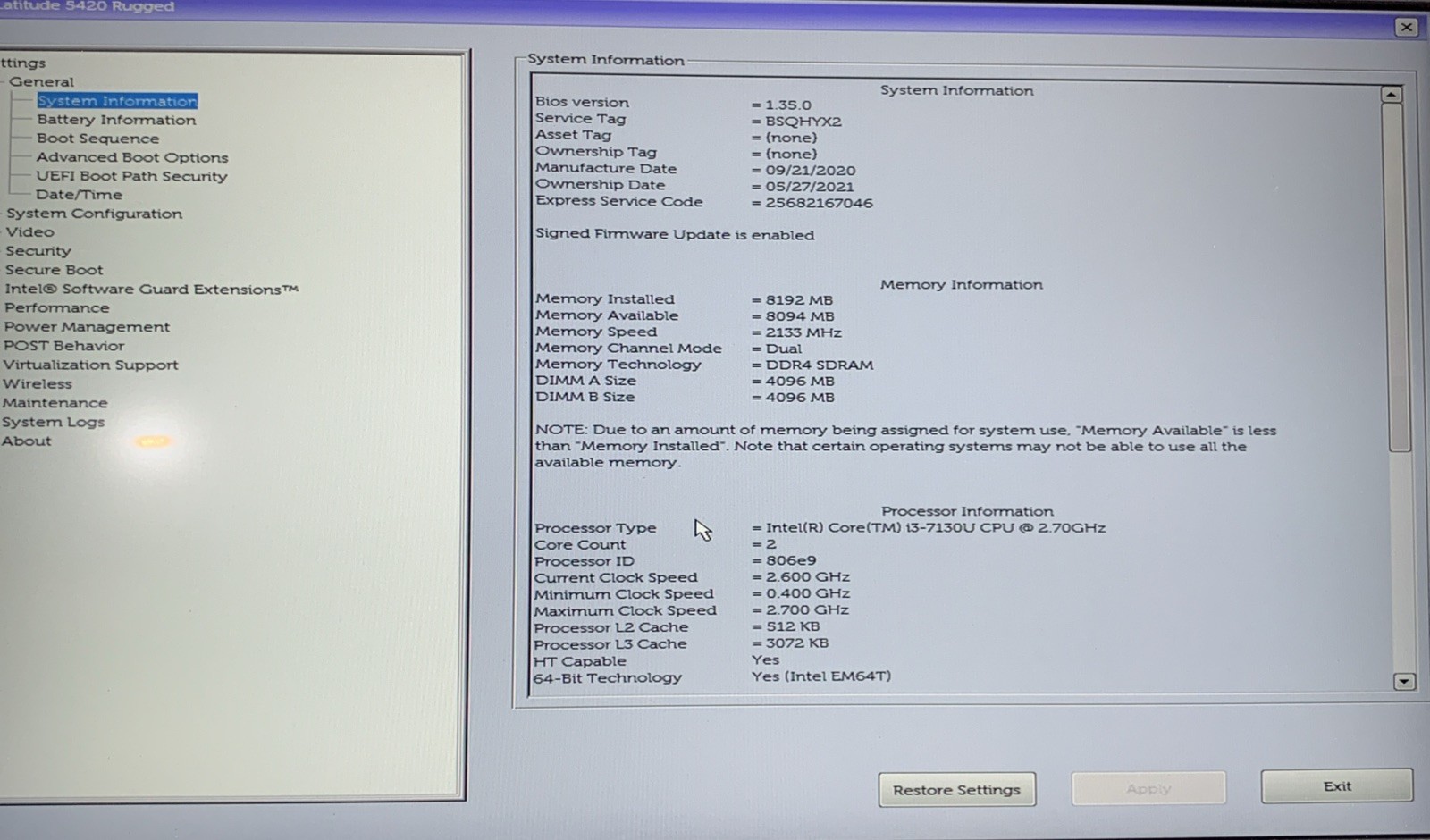Click Processor L2 Cache value 512 KB
The image size is (1430, 840).
(793, 626)
